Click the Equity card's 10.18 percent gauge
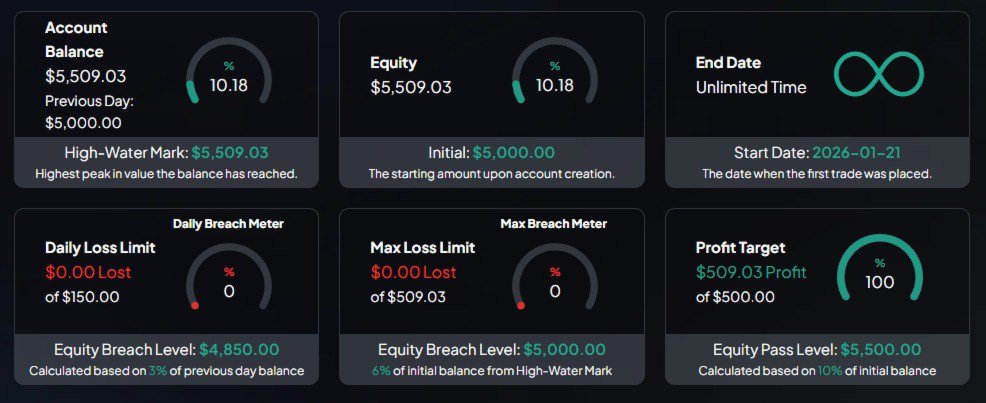This screenshot has width=986, height=403. (x=554, y=78)
